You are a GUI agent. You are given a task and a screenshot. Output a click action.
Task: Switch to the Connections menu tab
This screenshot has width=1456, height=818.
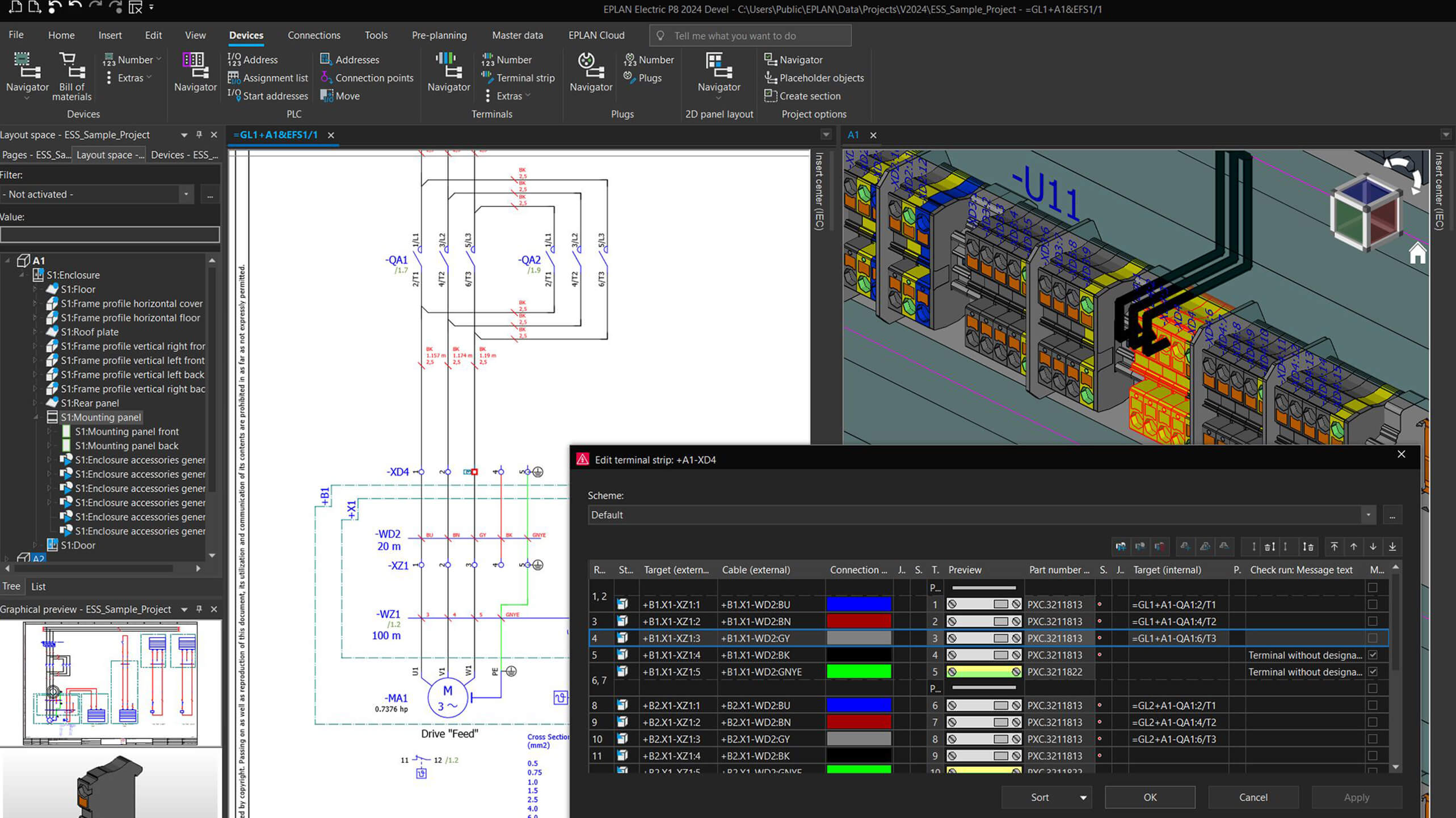coord(313,34)
